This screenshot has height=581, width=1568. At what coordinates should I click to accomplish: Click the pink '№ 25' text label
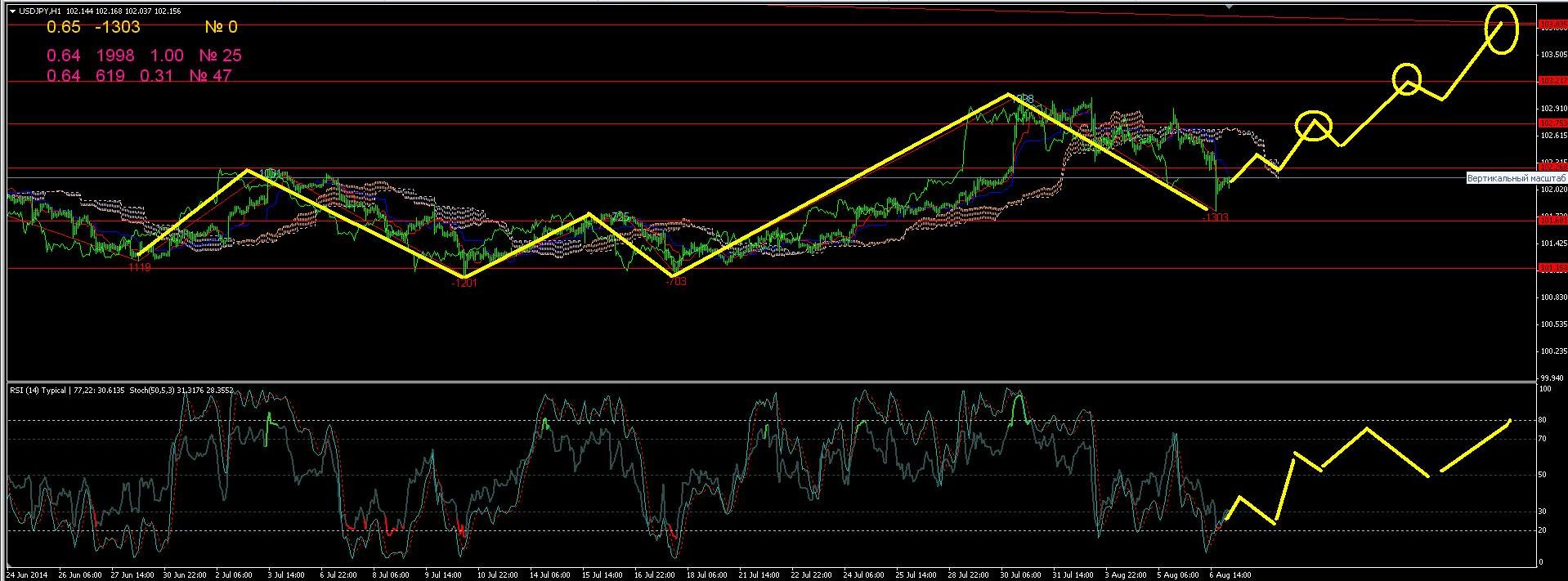pyautogui.click(x=221, y=56)
